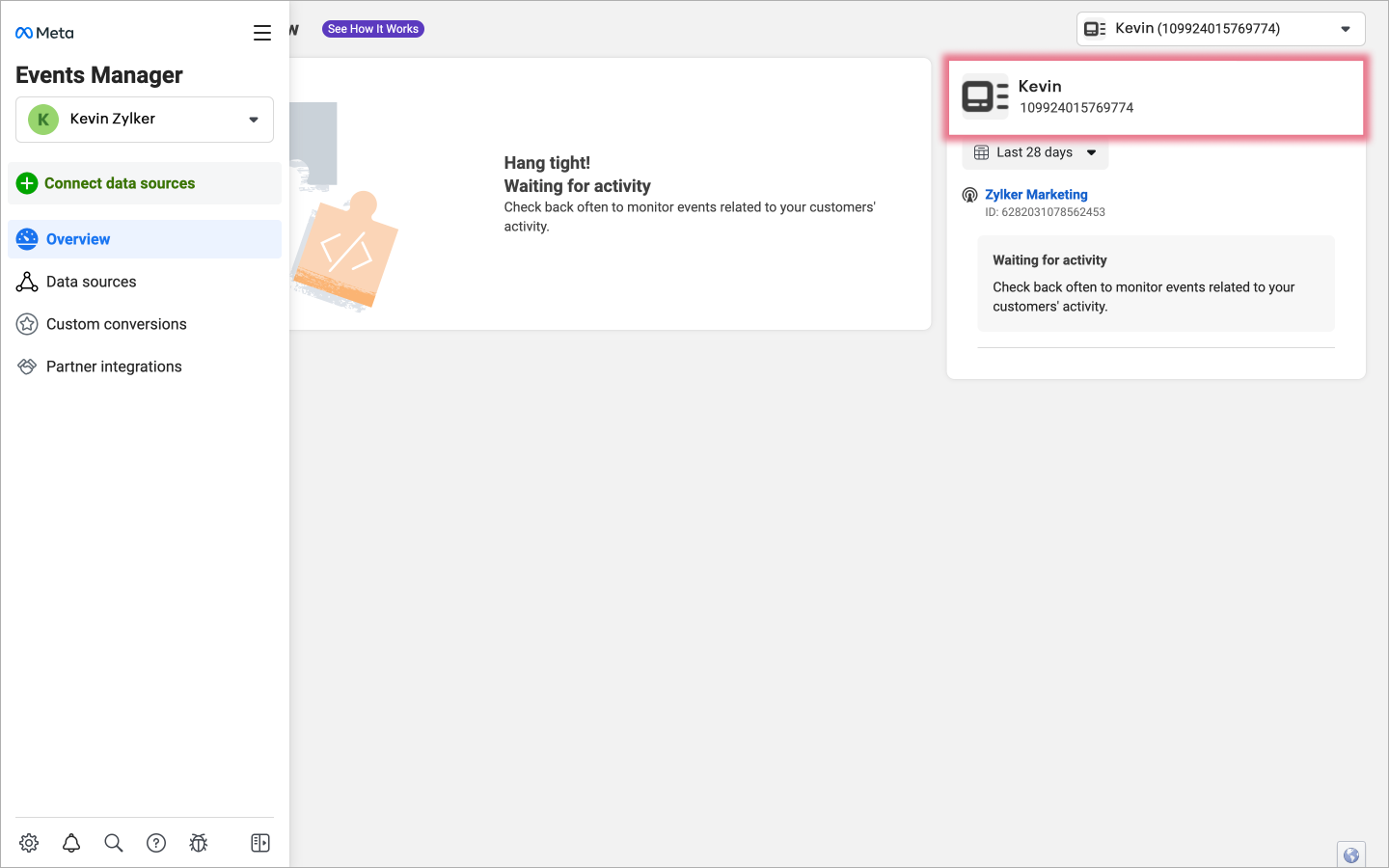Image resolution: width=1389 pixels, height=868 pixels.
Task: Click the search magnifier icon
Action: click(114, 843)
